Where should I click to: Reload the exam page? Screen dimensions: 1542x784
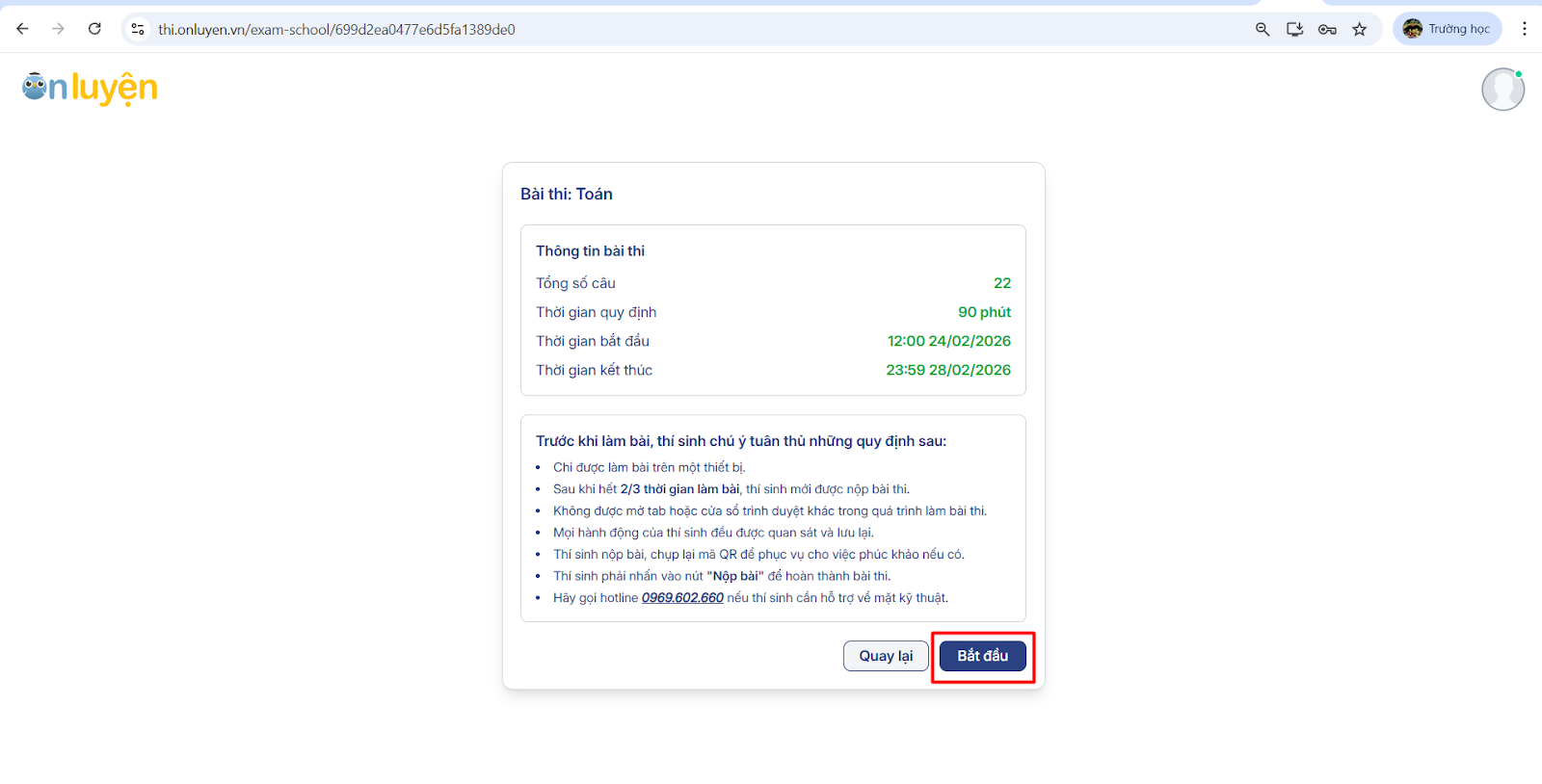[94, 29]
